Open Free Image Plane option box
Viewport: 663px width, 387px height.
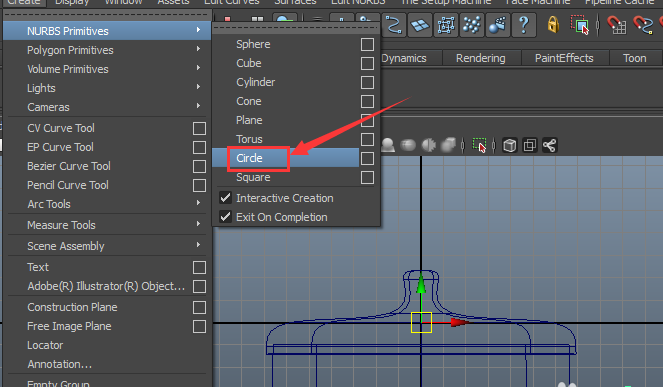click(x=199, y=327)
